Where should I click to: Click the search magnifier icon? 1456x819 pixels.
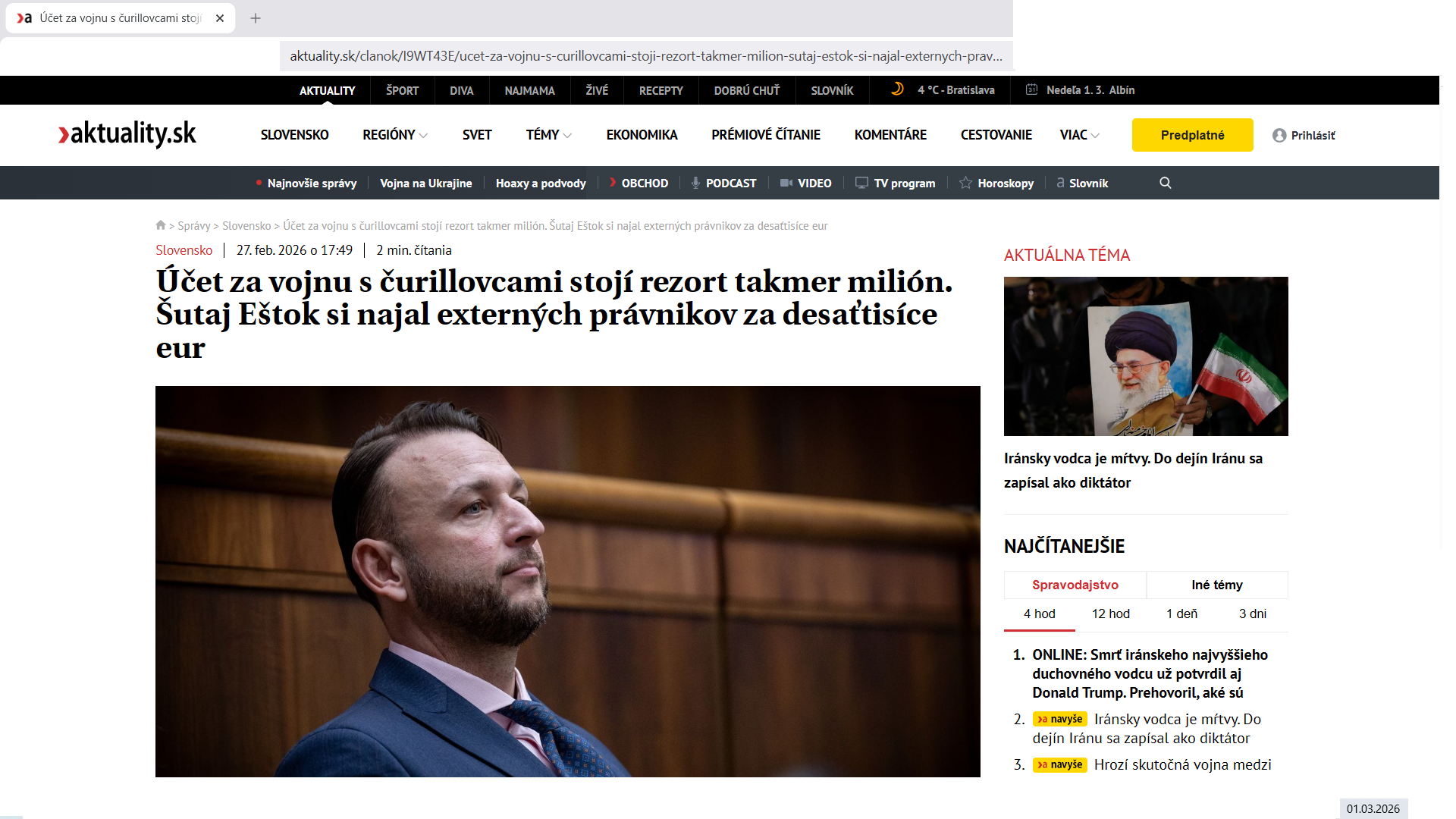pyautogui.click(x=1166, y=183)
